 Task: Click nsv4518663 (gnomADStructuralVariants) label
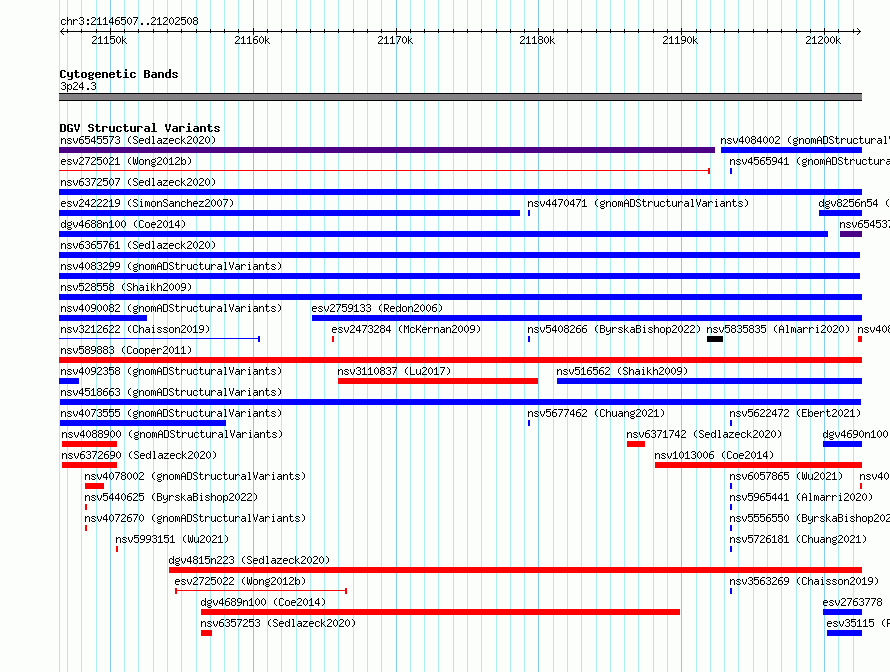[x=171, y=392]
